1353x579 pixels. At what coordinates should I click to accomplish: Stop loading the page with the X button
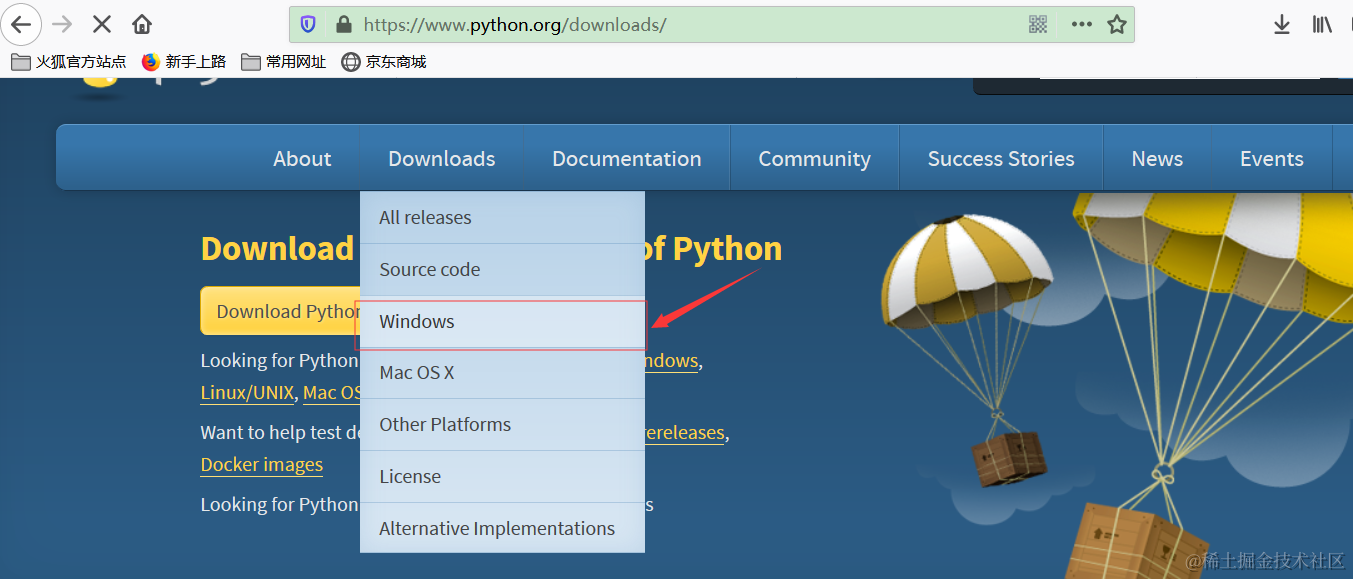[x=101, y=24]
